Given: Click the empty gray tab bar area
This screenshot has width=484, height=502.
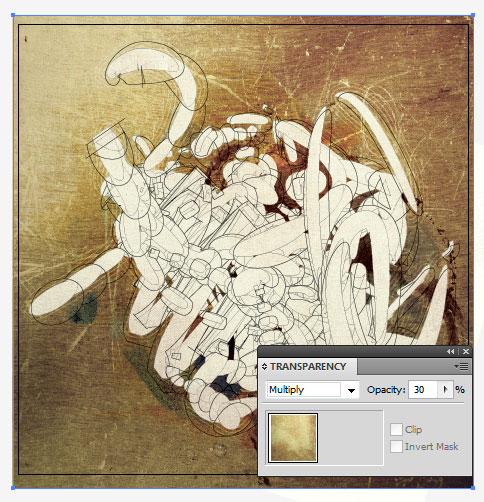Looking at the screenshot, I should (405, 367).
